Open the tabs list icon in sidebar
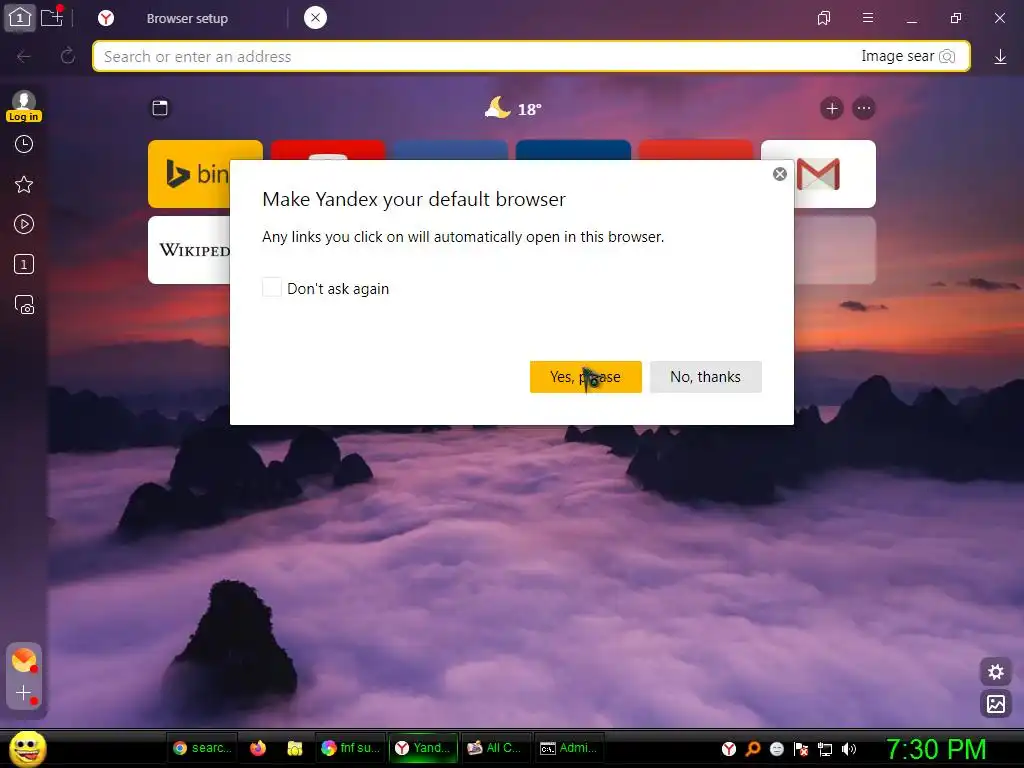The width and height of the screenshot is (1024, 768). pos(24,264)
